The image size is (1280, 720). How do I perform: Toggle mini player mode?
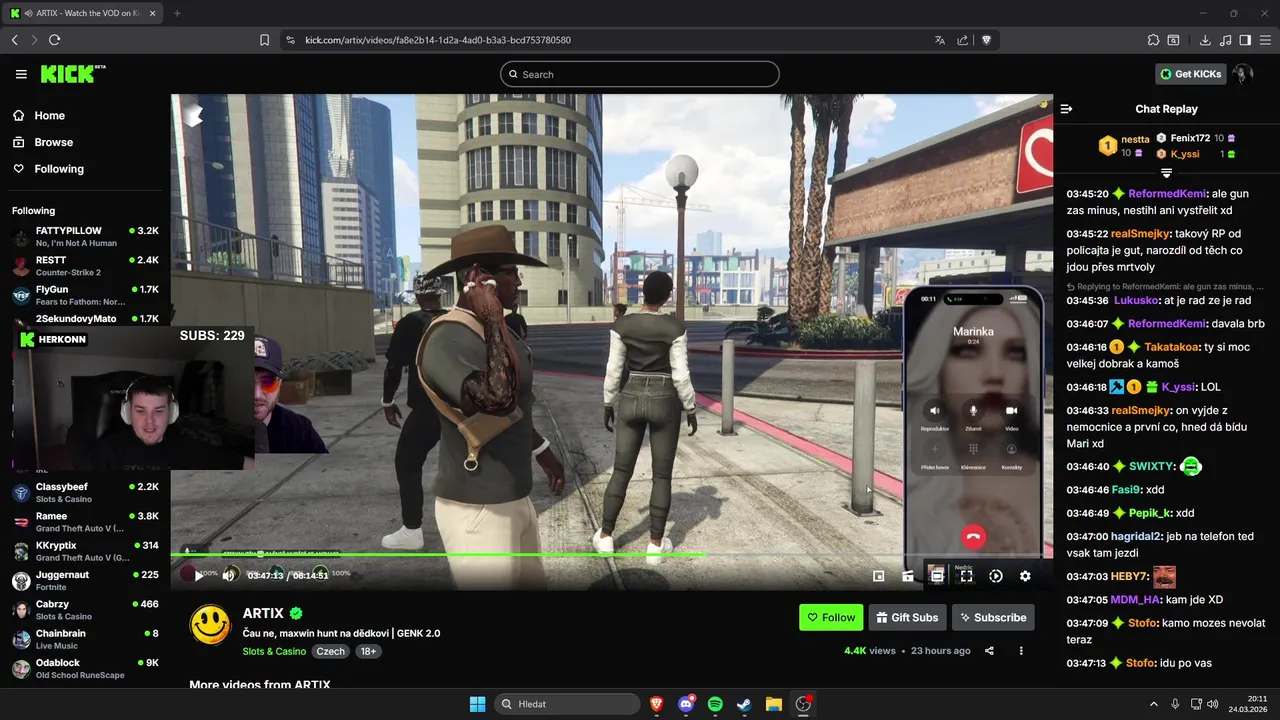[878, 576]
